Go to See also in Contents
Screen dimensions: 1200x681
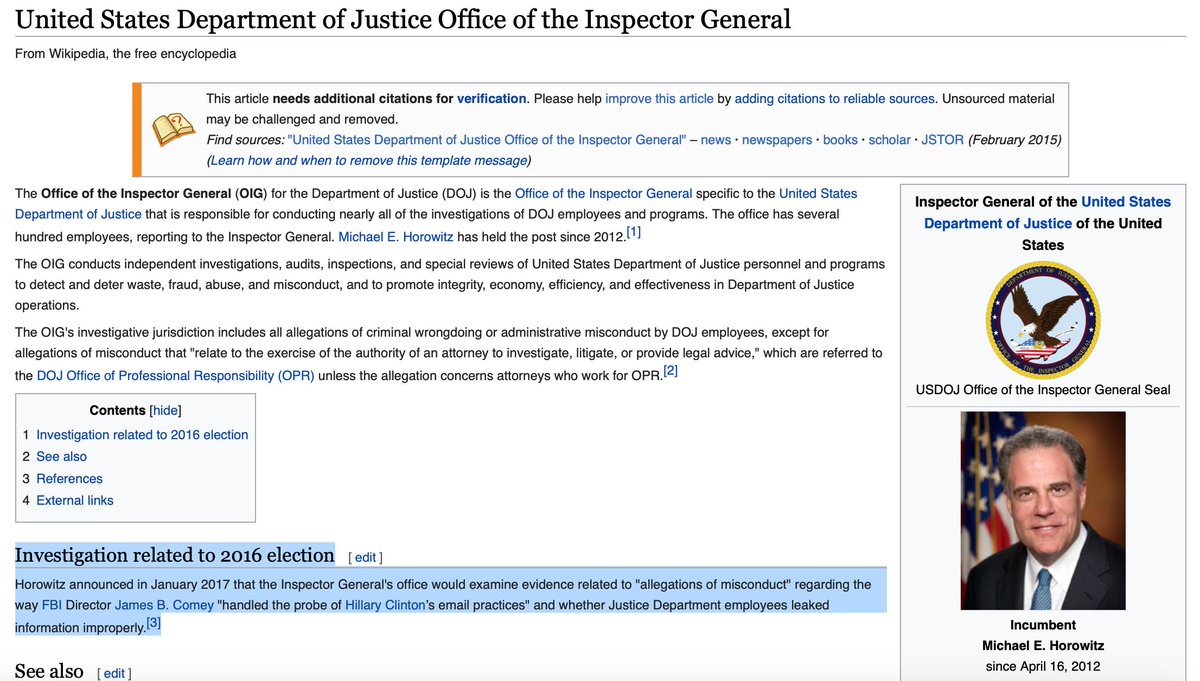(x=61, y=457)
